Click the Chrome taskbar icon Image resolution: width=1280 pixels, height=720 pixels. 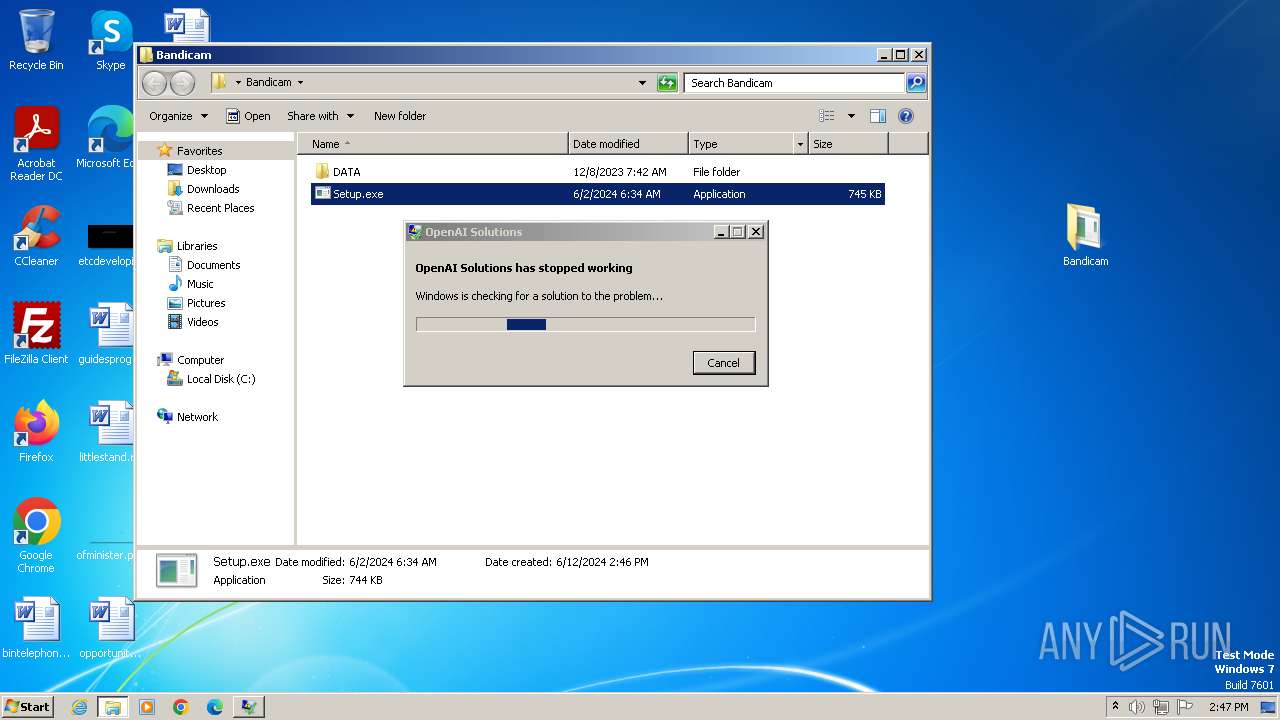(181, 707)
